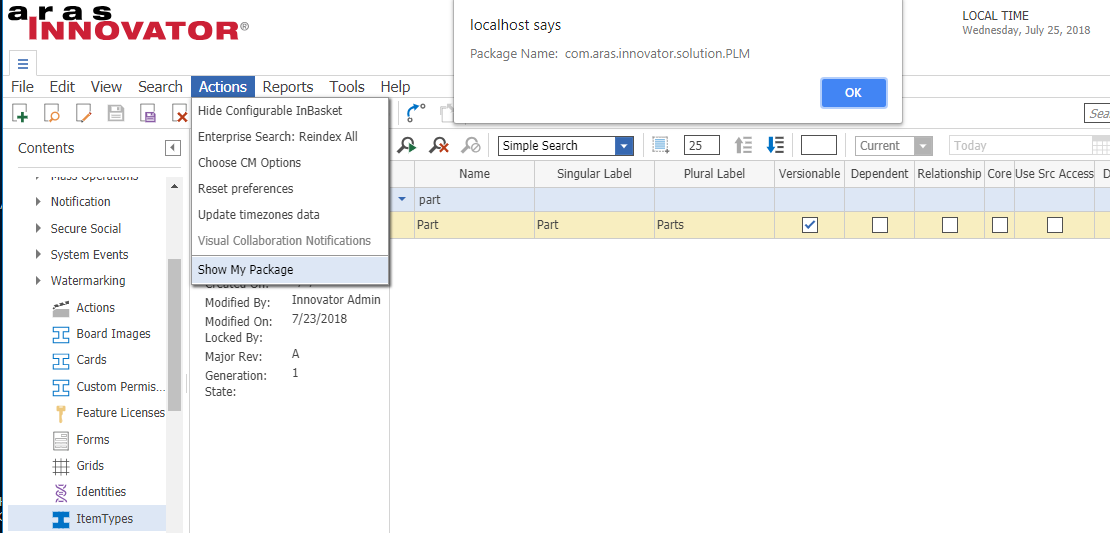
Task: Check the Use Src Access checkbox for Part
Action: pyautogui.click(x=1055, y=225)
